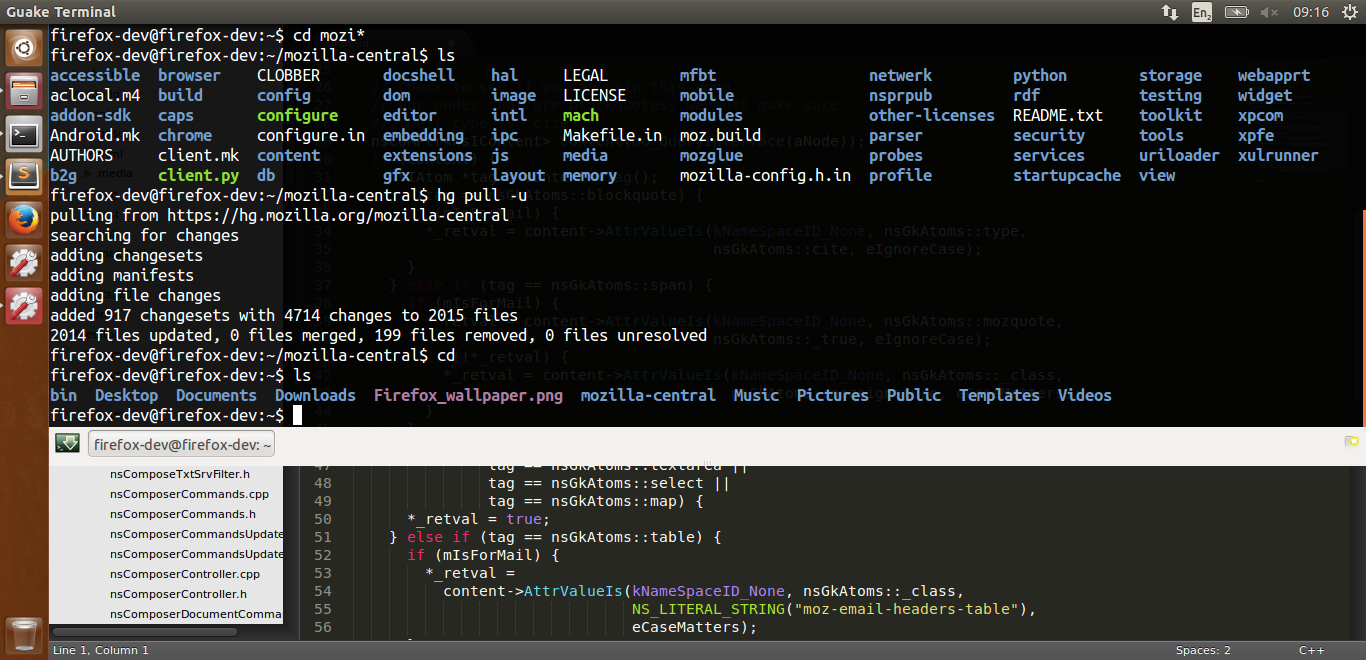Click the Line 1, Column 1 status text
1366x660 pixels.
(x=100, y=650)
